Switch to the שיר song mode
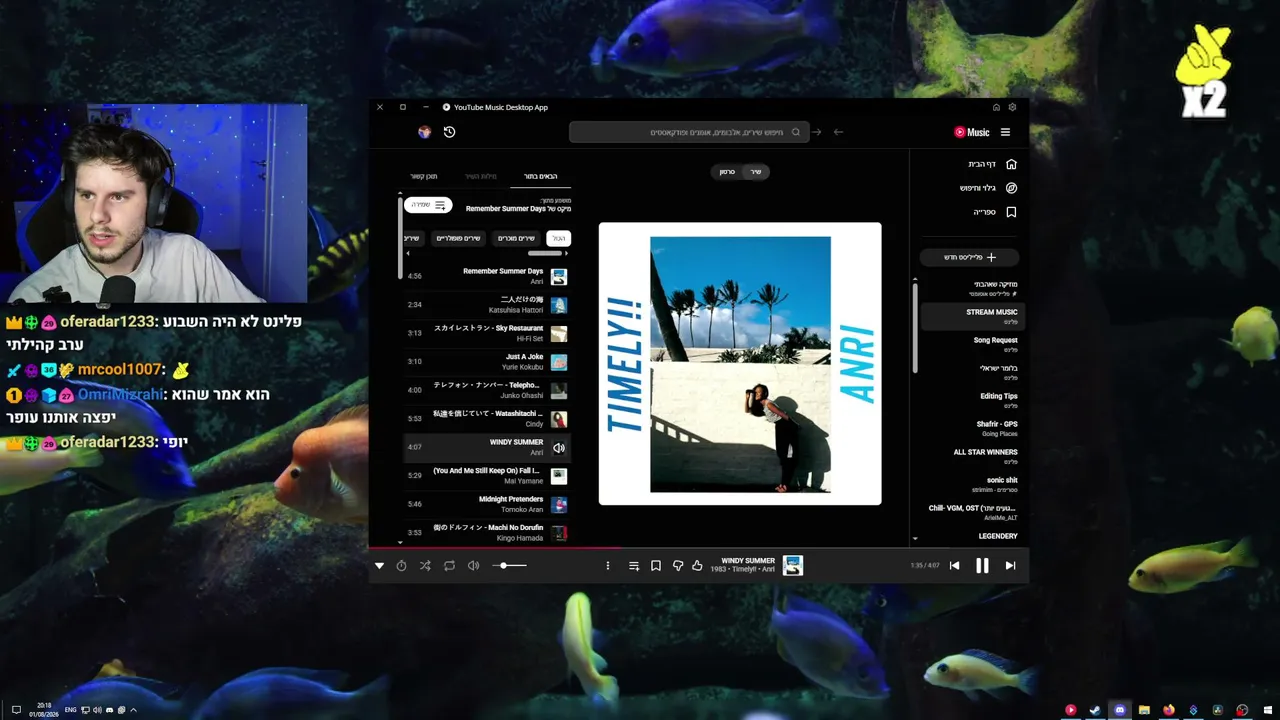 [756, 172]
